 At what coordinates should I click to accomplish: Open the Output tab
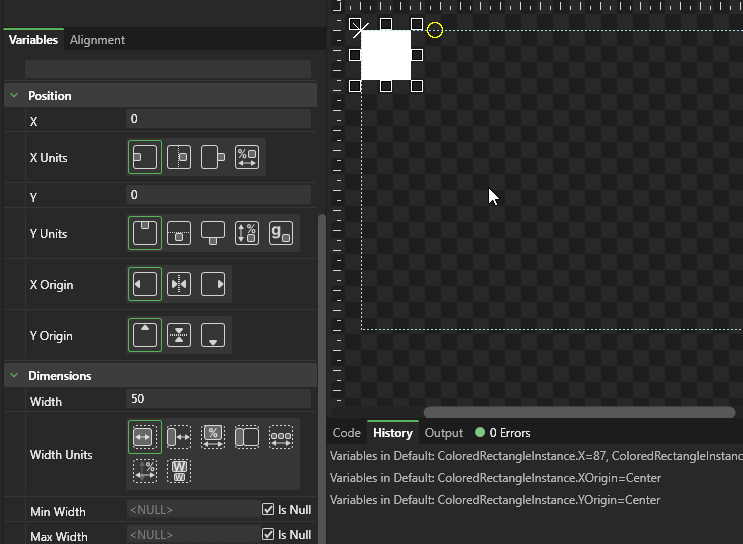tap(444, 433)
